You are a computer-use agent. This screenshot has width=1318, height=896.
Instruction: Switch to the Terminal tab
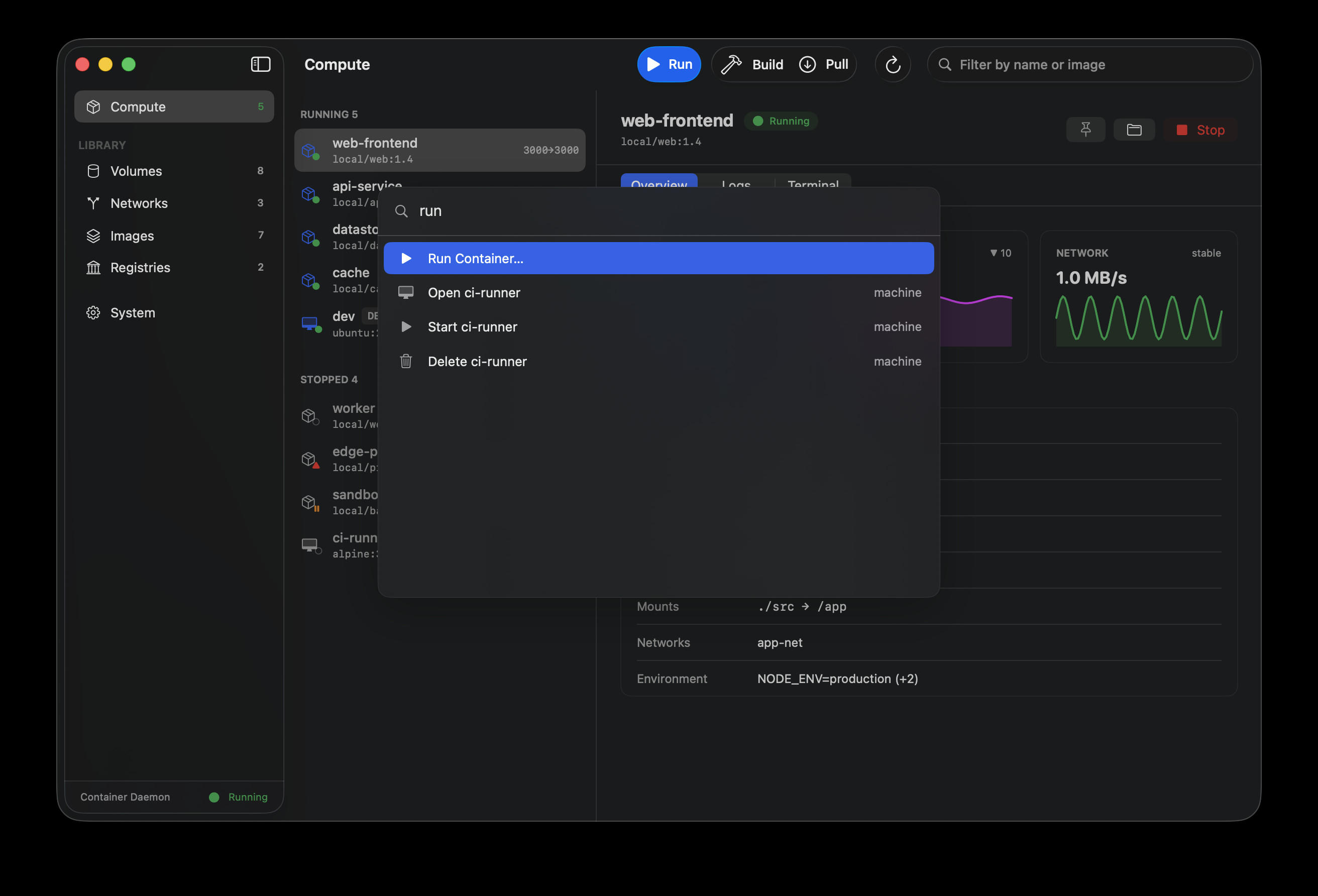(813, 181)
